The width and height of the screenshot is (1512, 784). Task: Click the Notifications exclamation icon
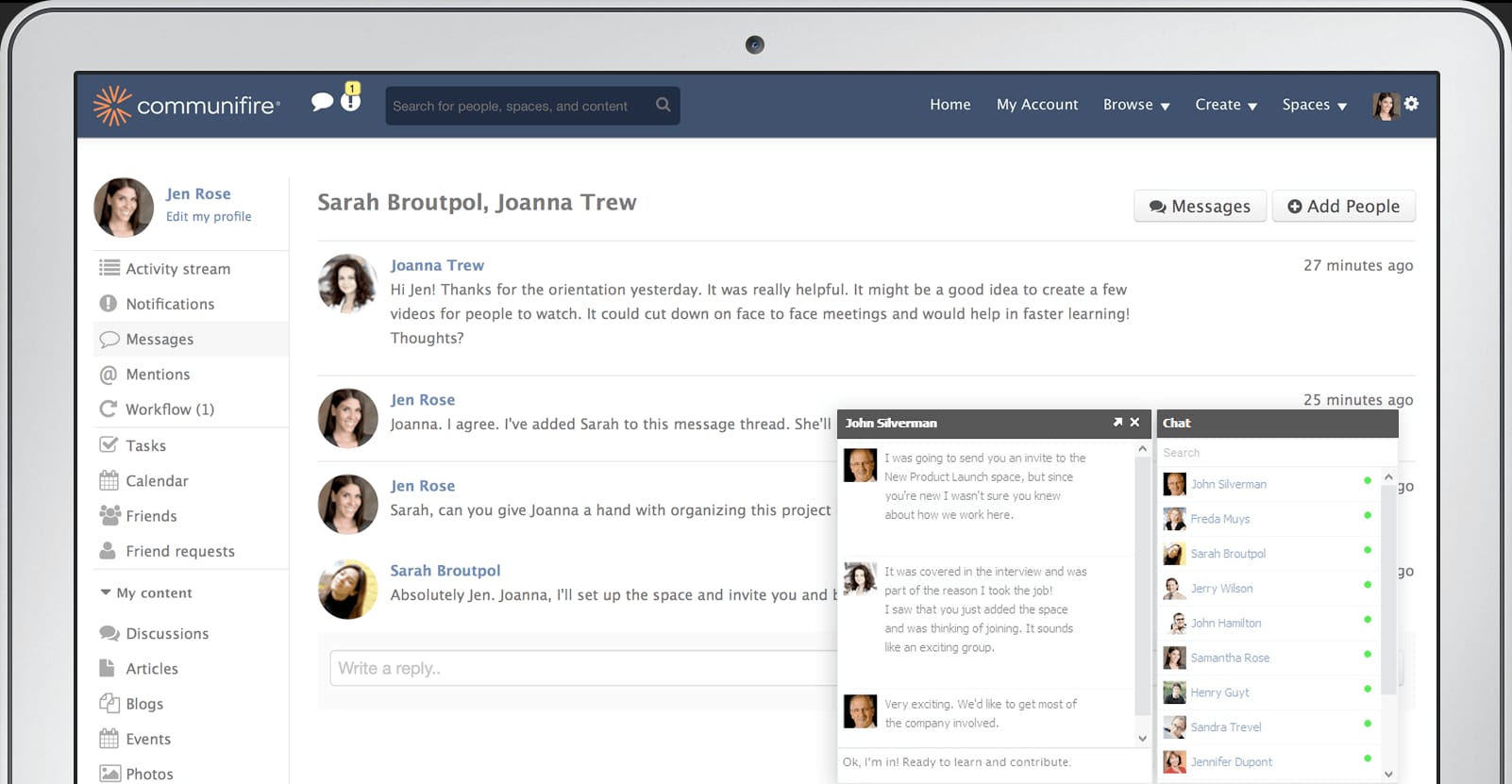(x=109, y=303)
